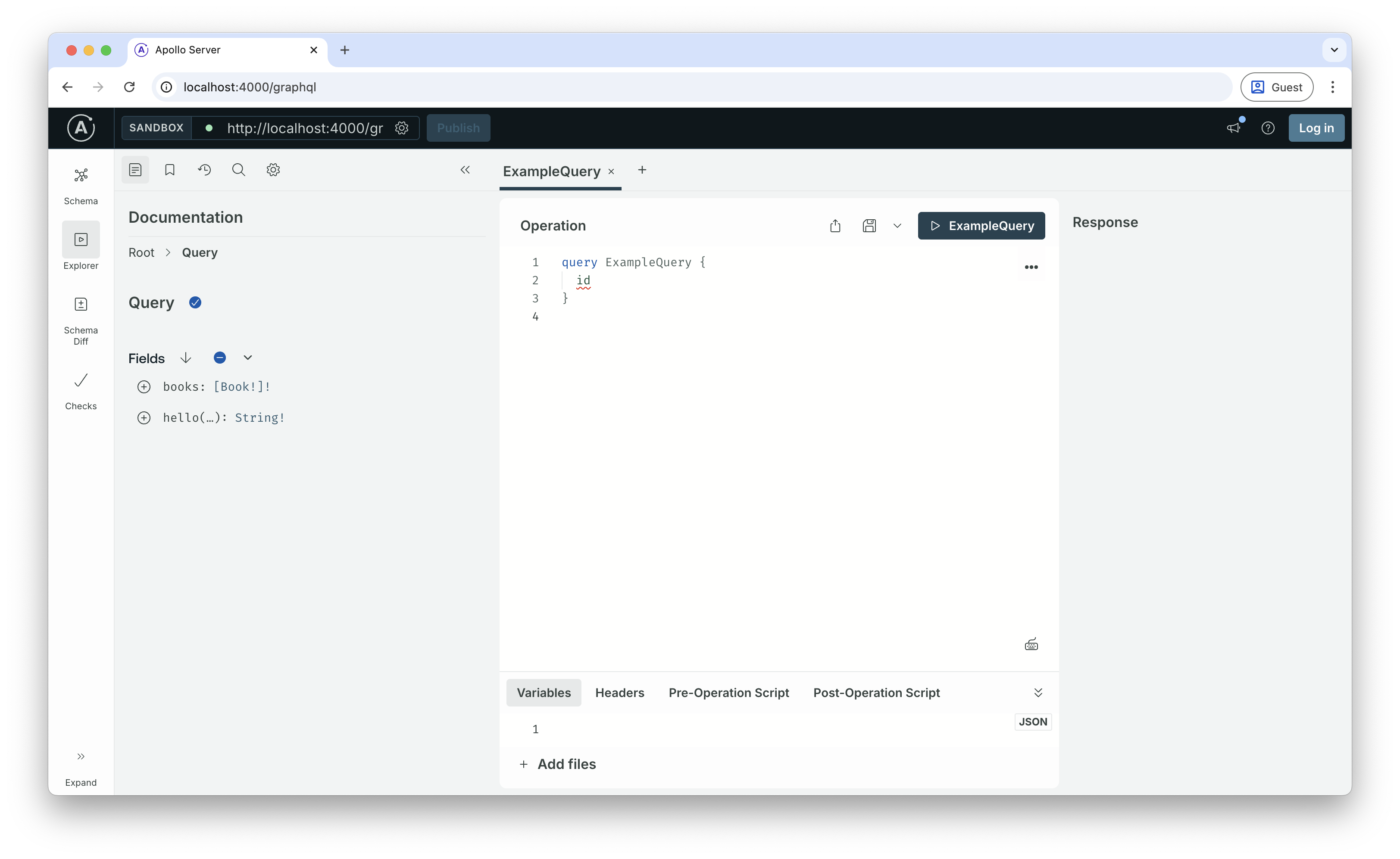Image resolution: width=1400 pixels, height=859 pixels.
Task: Deselect all fields via minus circle
Action: [220, 358]
